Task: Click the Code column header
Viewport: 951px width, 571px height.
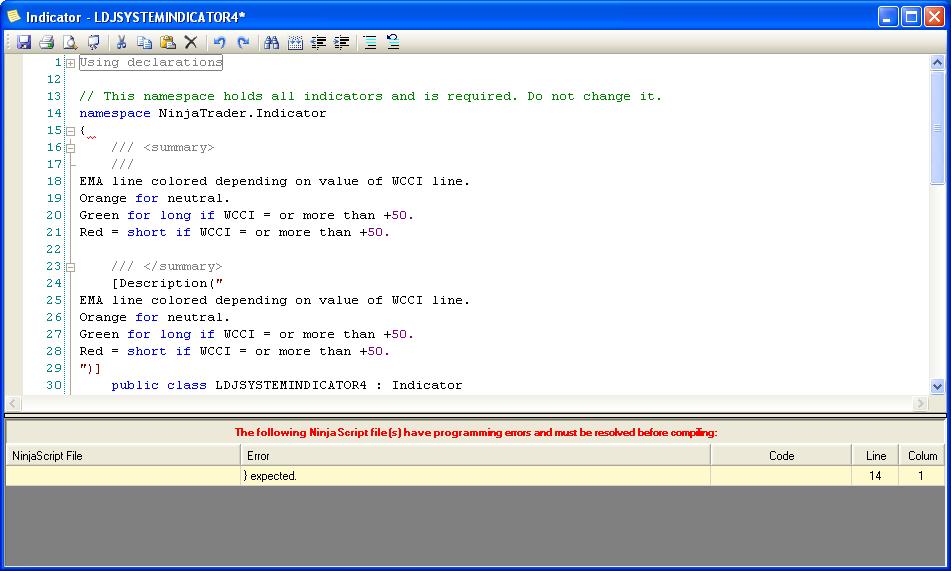Action: (781, 456)
